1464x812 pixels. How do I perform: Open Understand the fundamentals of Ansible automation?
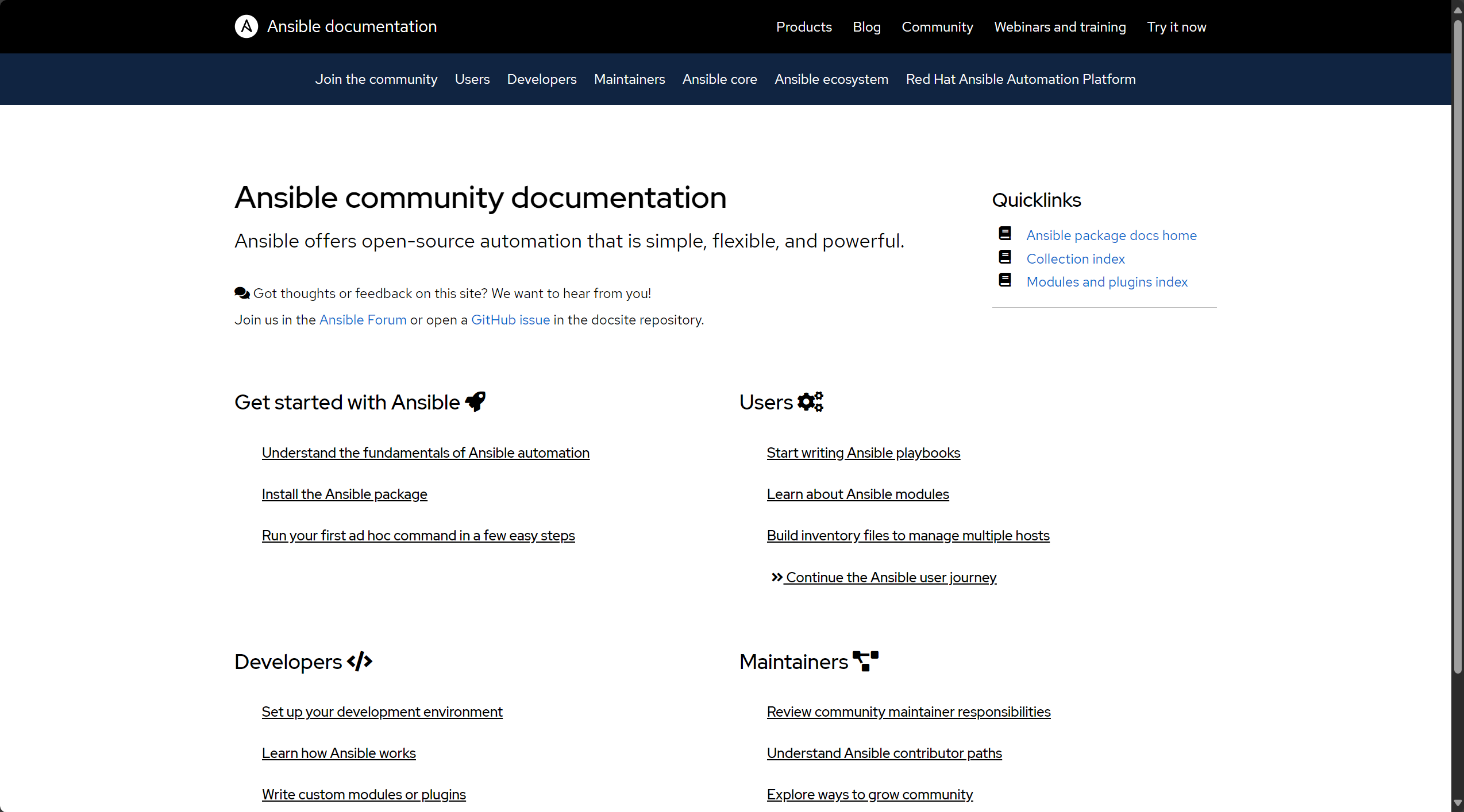(426, 453)
